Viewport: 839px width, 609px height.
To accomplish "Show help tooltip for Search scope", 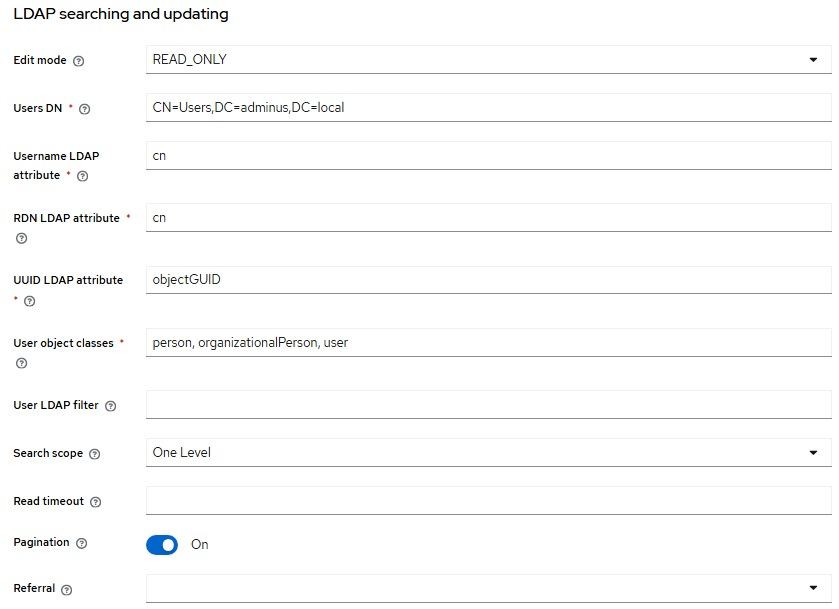I will click(x=95, y=454).
